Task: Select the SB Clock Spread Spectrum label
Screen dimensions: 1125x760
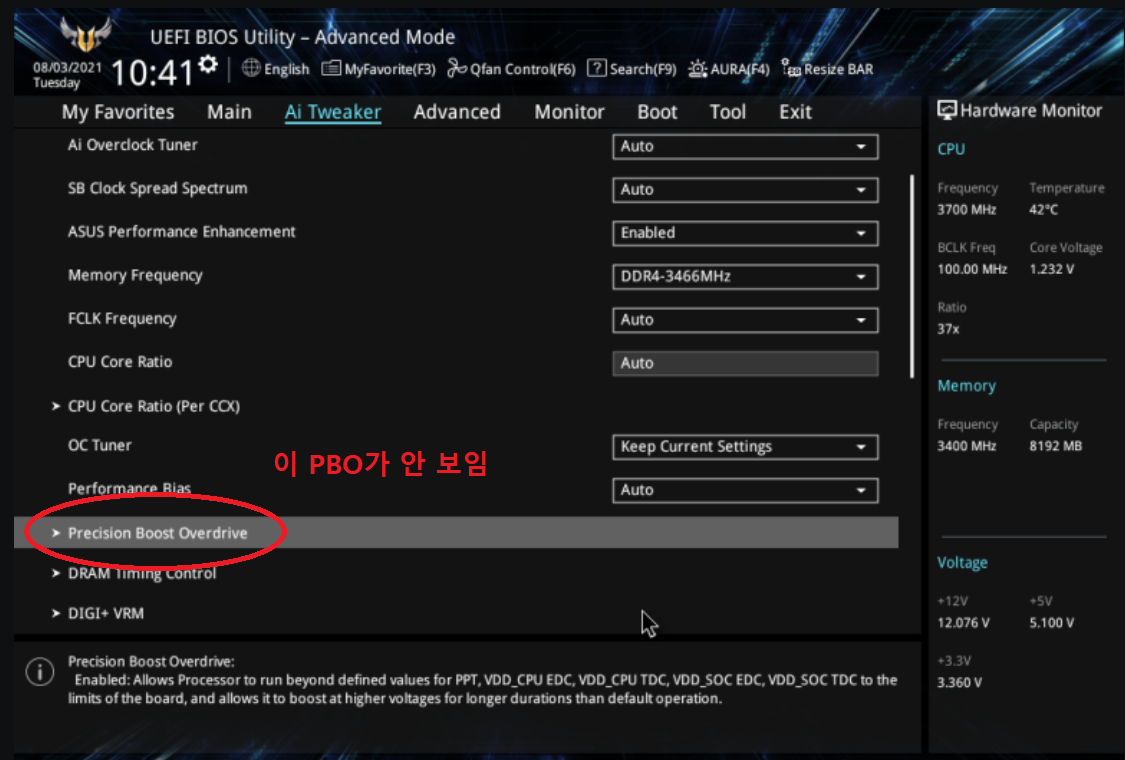Action: coord(158,188)
